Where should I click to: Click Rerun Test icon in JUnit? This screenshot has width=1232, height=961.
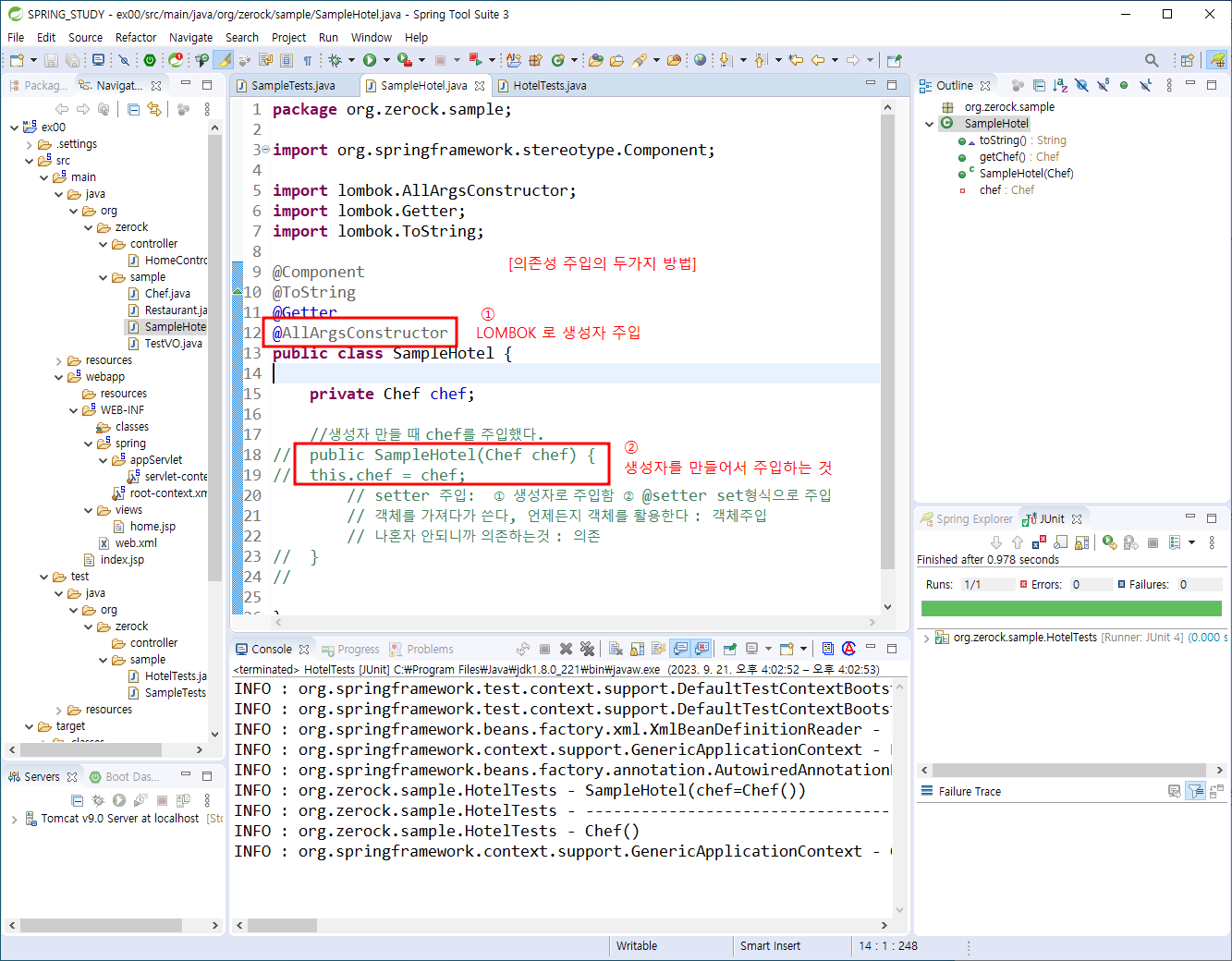click(x=1109, y=542)
